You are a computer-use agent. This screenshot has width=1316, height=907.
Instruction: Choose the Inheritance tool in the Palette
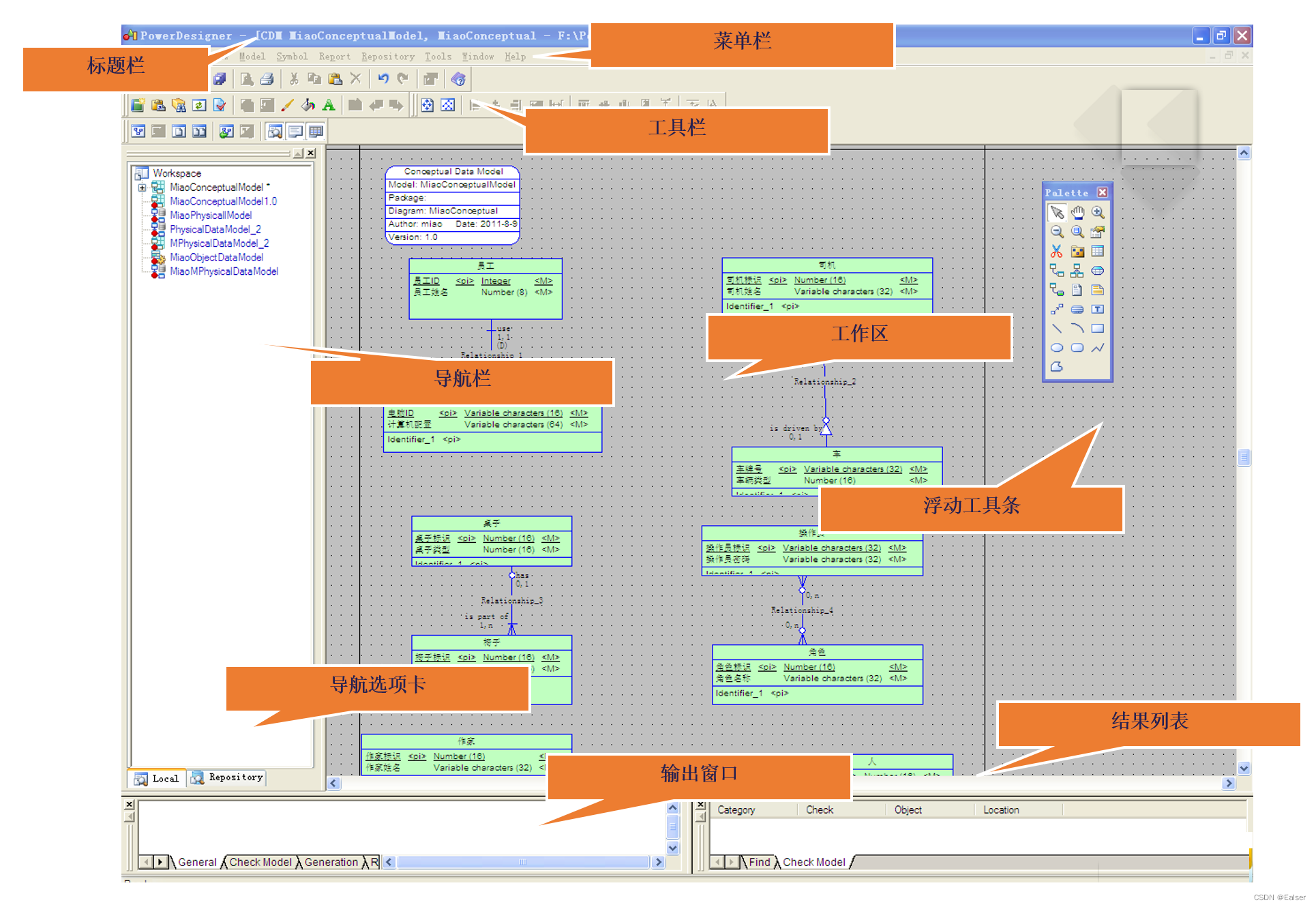pos(1077,271)
